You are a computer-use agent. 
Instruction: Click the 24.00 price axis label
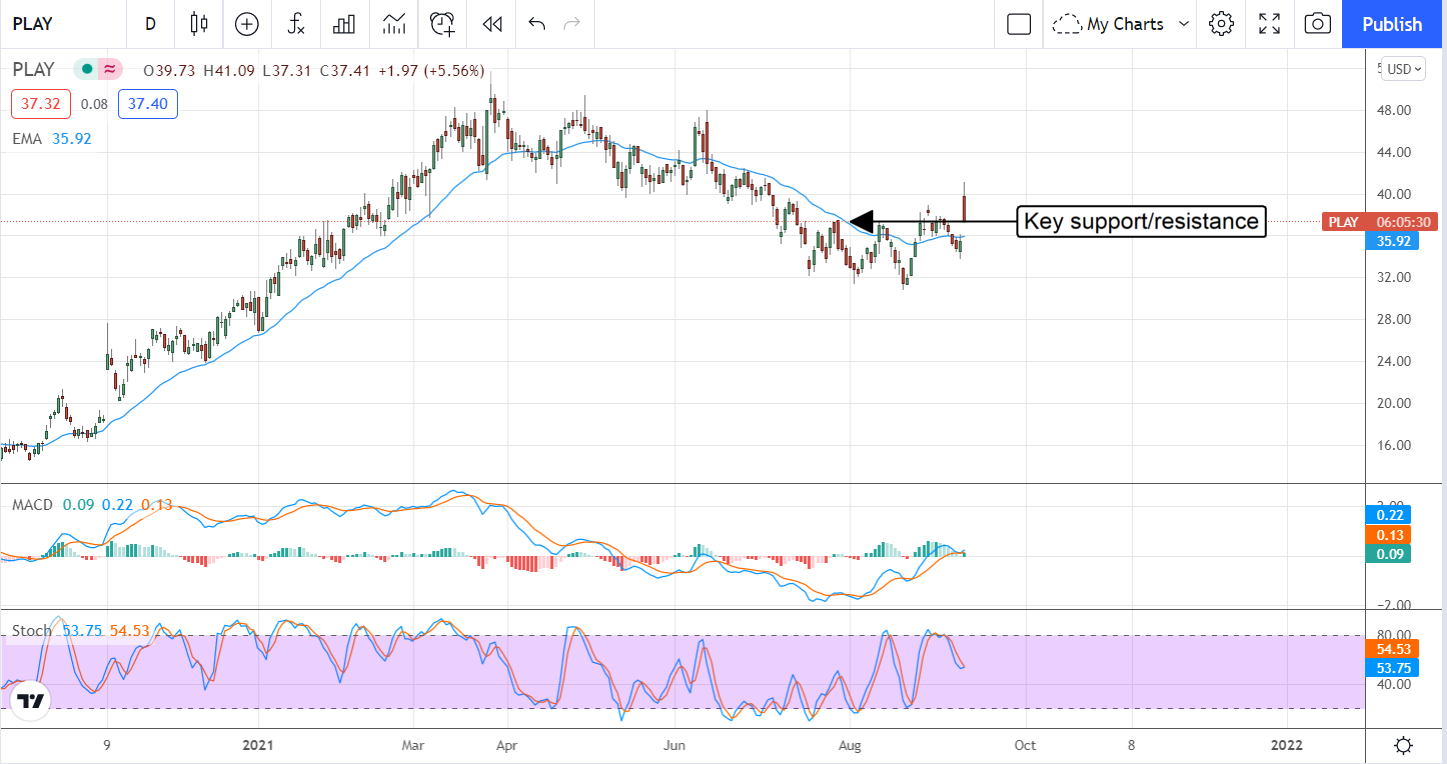point(1393,361)
